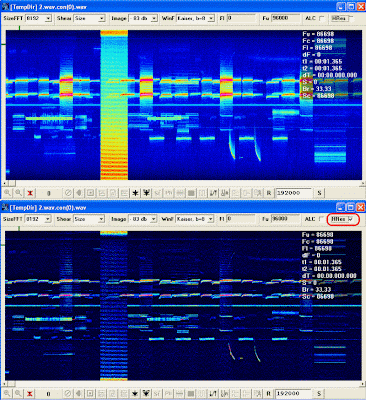Screen dimensions: 366x400
Task: Click zoom-out magnifier in lower window toolbar
Action: point(19,394)
